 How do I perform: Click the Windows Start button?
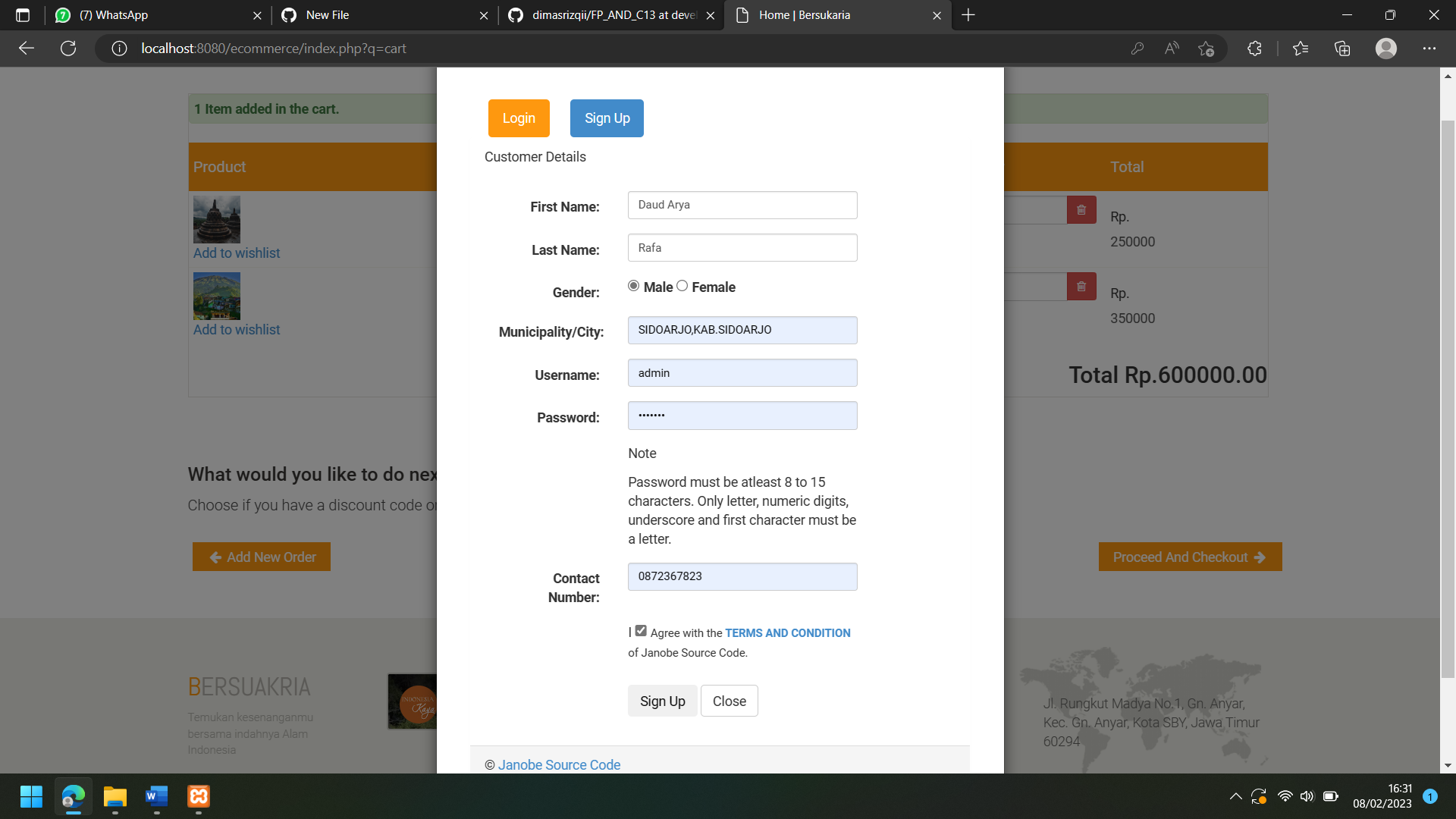click(31, 797)
